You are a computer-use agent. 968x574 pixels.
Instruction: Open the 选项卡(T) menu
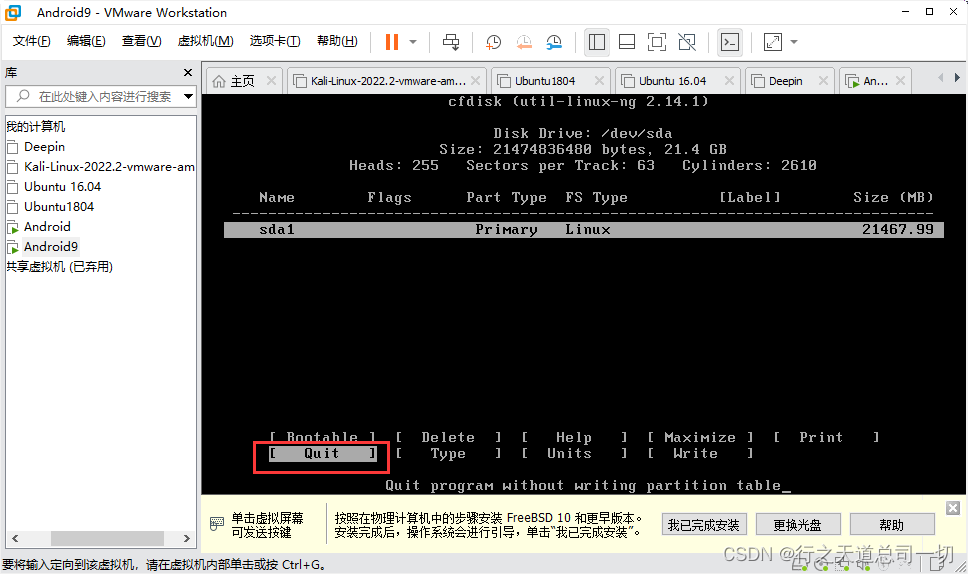click(275, 41)
